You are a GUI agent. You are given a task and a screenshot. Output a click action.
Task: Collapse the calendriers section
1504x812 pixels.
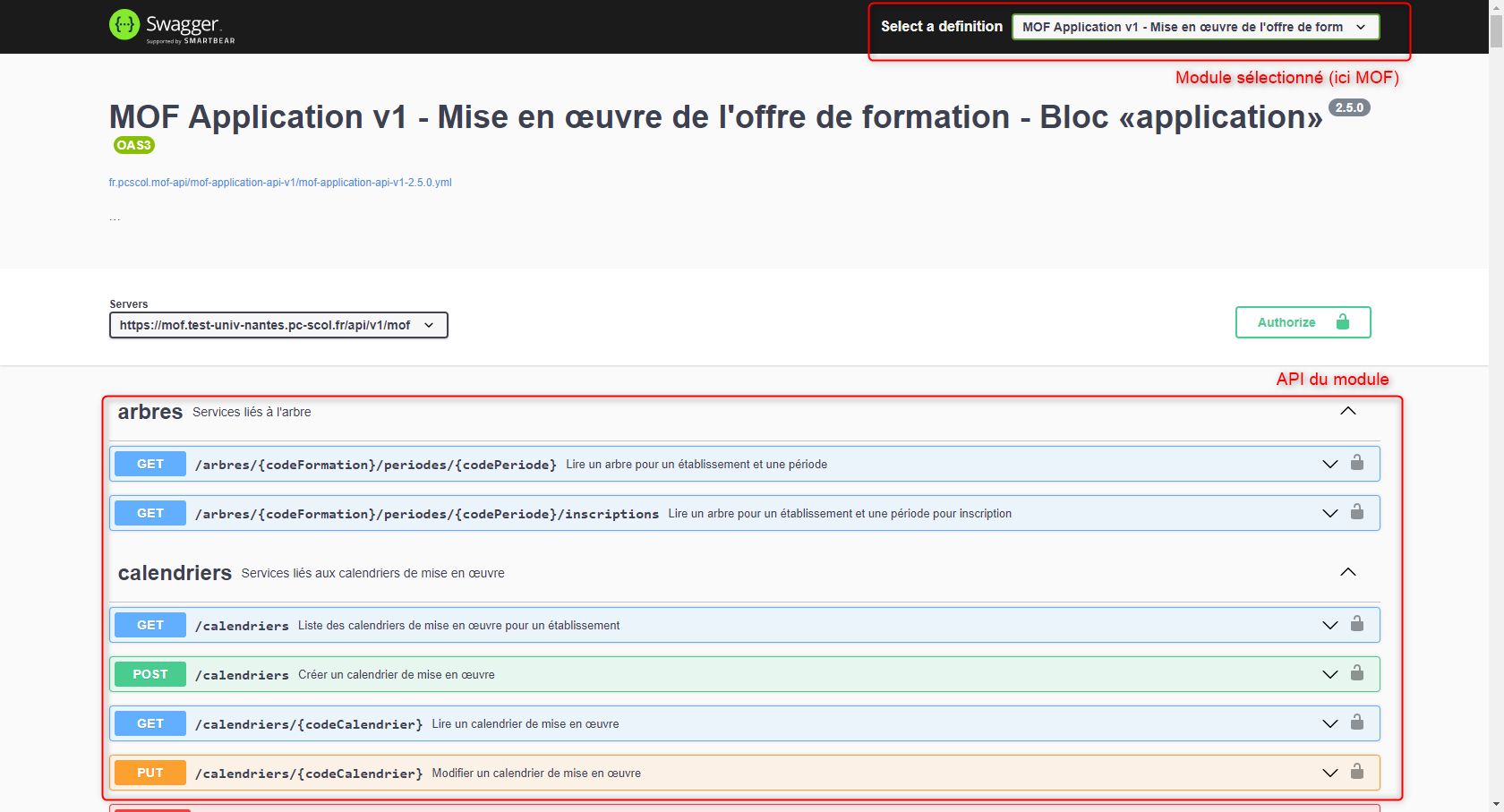pos(1347,572)
